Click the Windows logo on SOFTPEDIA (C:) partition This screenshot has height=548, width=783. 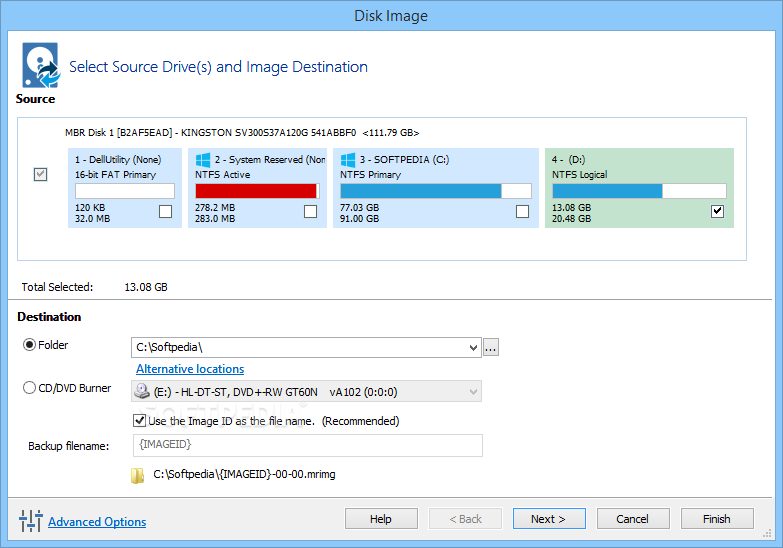348,160
